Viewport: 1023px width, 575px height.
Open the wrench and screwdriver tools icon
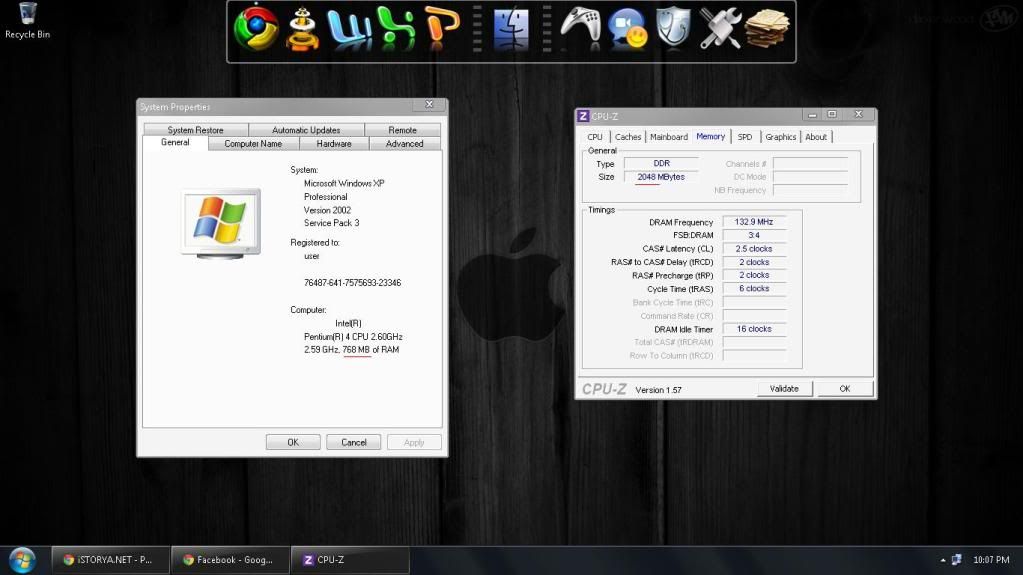pos(720,29)
